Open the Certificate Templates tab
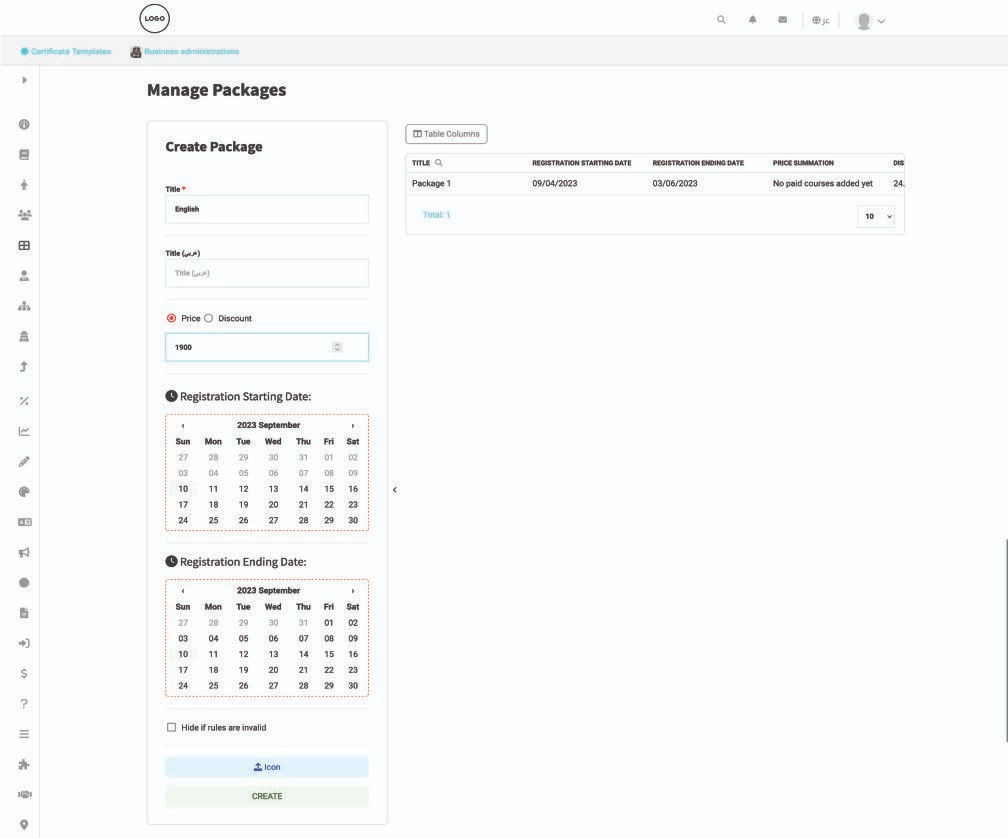Screen dimensions: 1008x838 [x=66, y=51]
